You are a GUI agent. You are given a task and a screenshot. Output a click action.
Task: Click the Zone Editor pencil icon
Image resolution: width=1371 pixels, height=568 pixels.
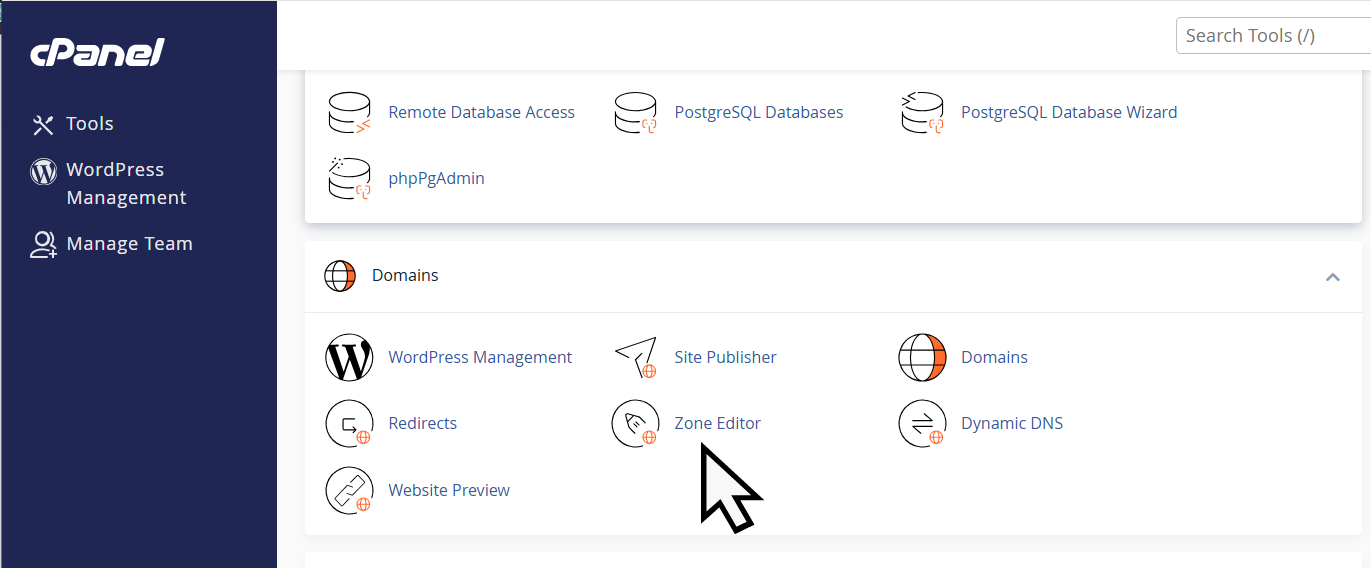(636, 424)
